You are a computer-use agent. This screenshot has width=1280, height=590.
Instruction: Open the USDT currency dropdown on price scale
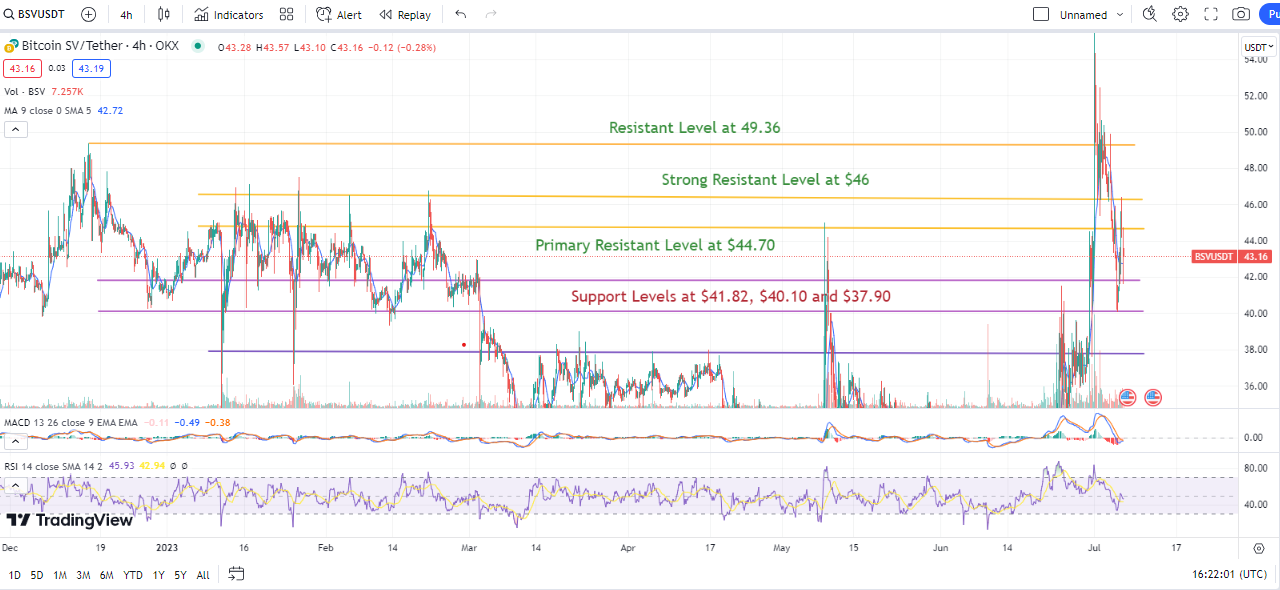tap(1257, 47)
